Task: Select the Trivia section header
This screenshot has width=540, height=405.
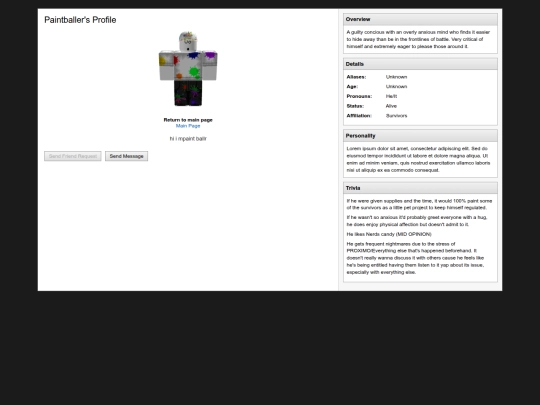Action: [x=420, y=188]
